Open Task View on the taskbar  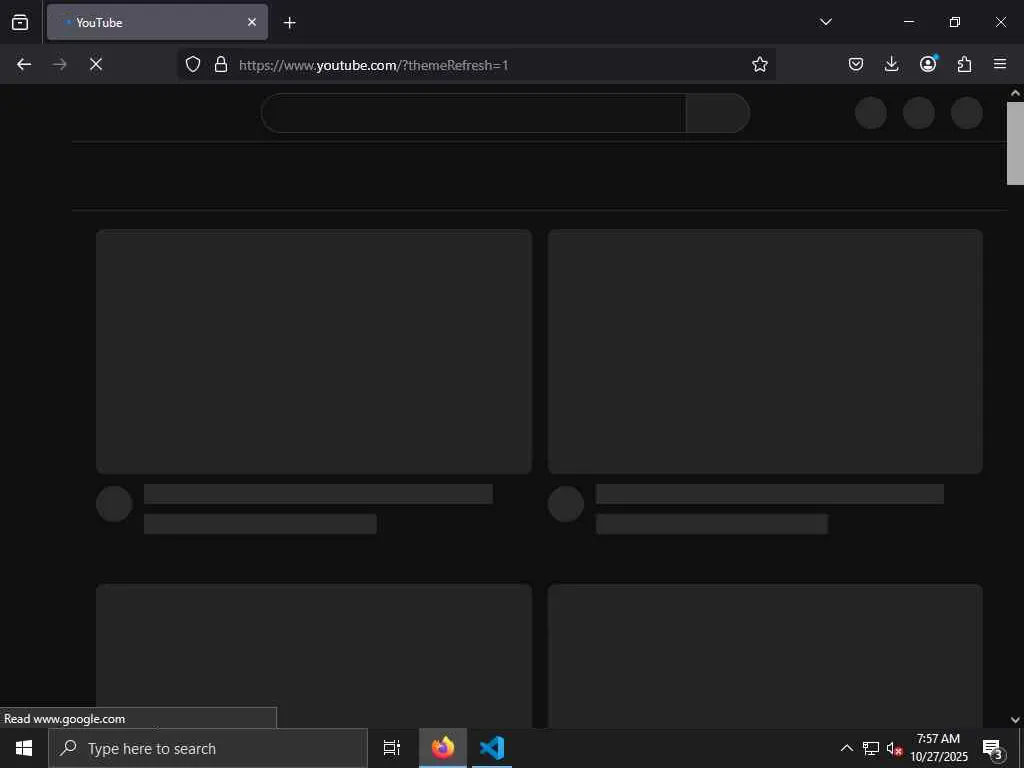point(392,748)
